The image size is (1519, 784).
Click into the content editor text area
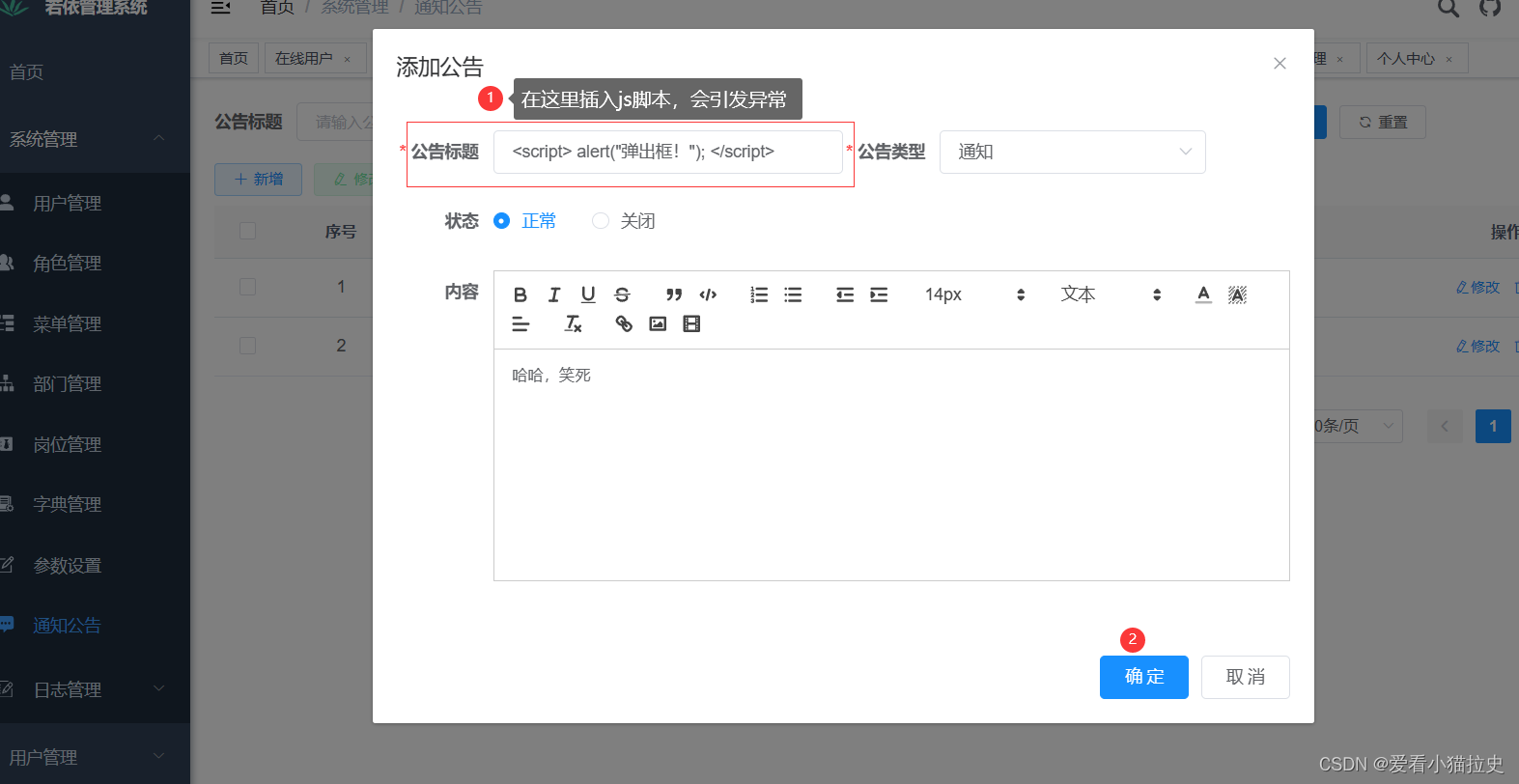coord(891,464)
